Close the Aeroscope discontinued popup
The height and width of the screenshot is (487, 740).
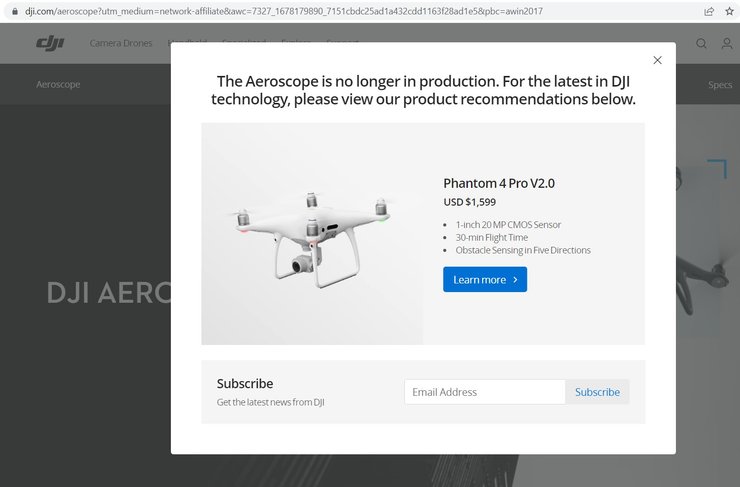coord(657,61)
